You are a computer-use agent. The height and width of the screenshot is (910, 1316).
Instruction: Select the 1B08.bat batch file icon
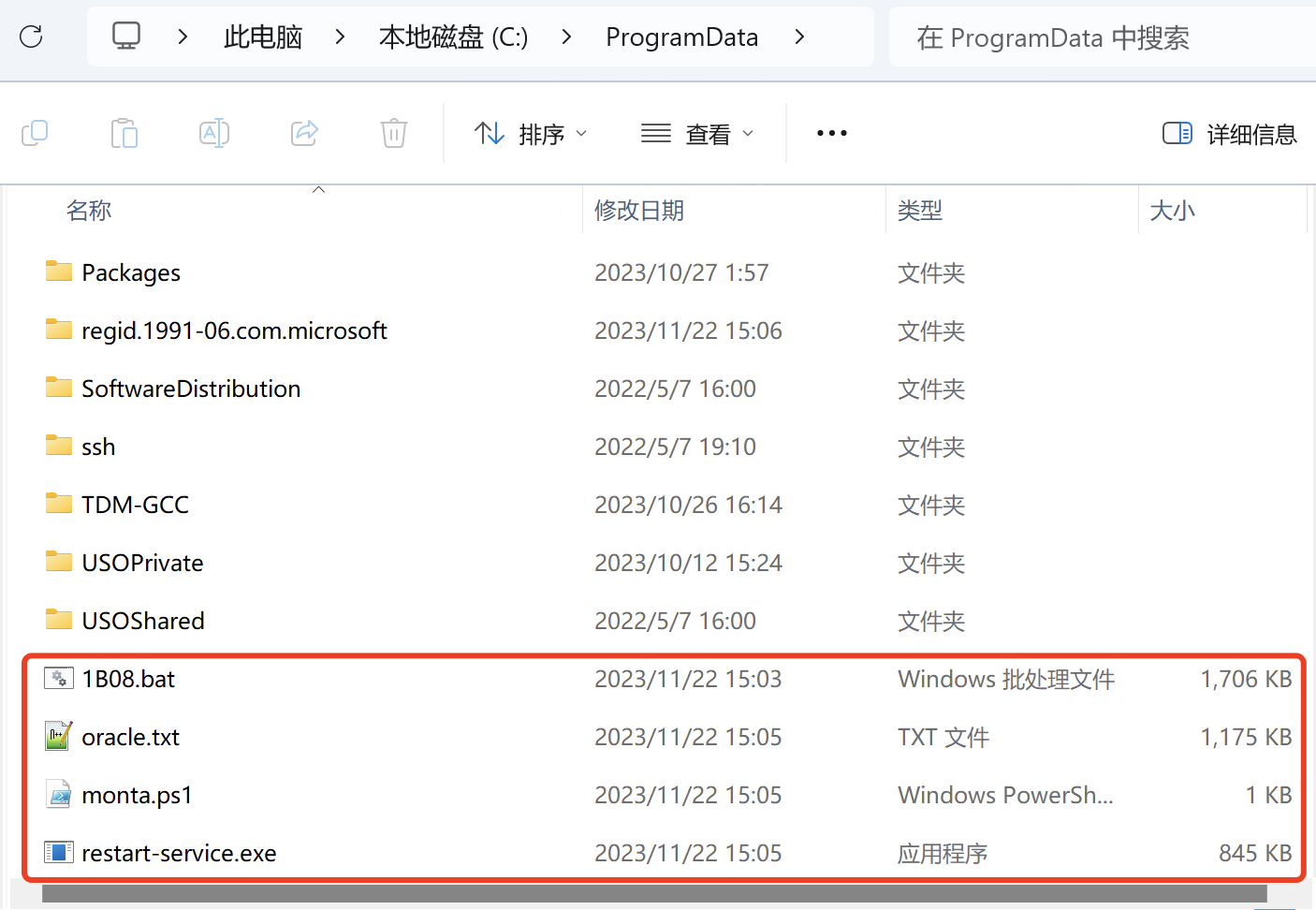tap(59, 679)
